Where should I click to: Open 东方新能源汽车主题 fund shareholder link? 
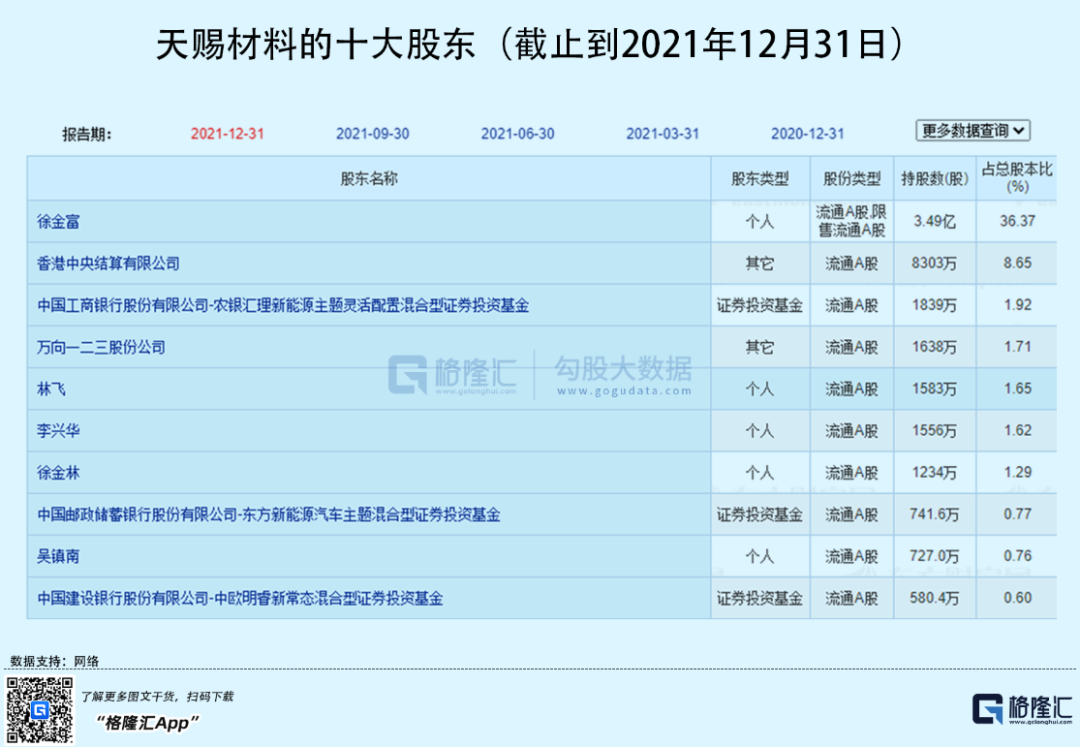tap(269, 515)
